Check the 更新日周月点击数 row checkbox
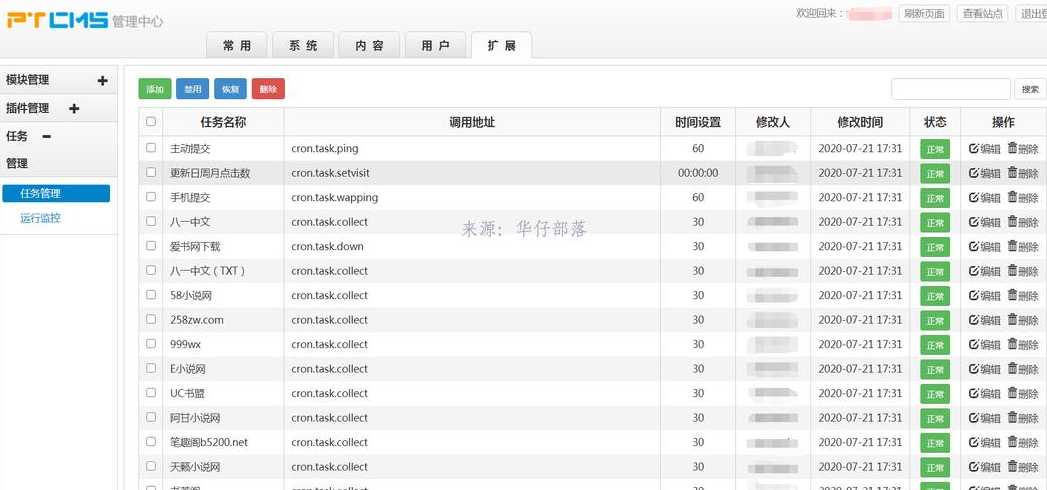This screenshot has width=1047, height=490. coord(151,172)
